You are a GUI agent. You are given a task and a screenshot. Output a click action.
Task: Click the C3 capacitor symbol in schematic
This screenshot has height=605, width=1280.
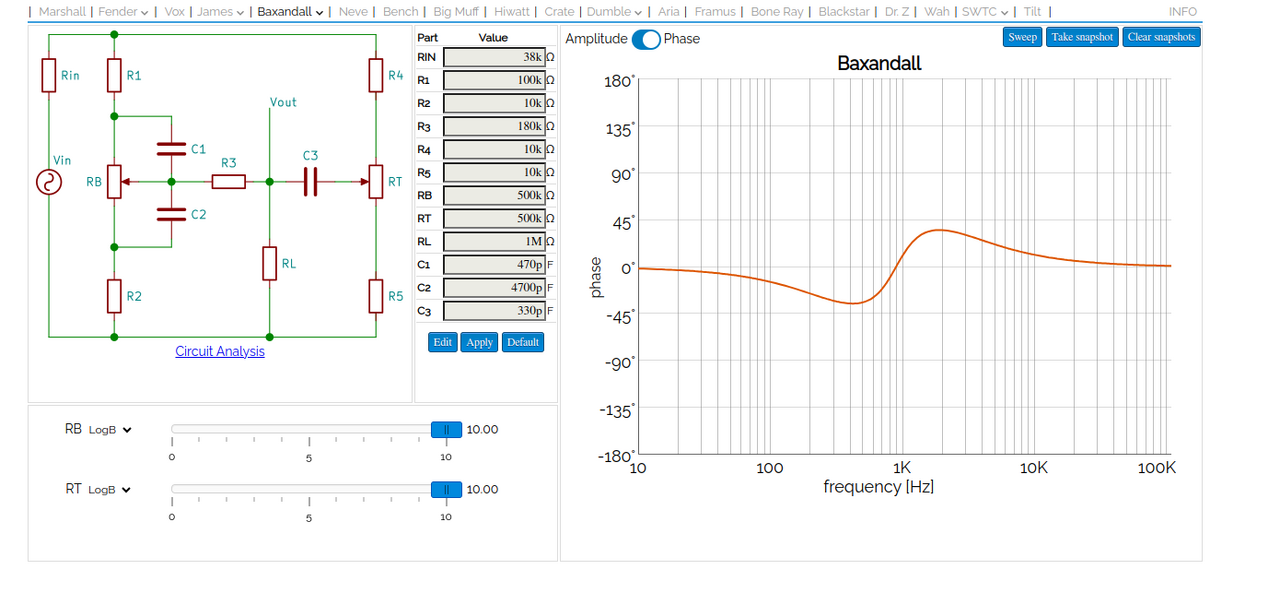click(x=310, y=182)
